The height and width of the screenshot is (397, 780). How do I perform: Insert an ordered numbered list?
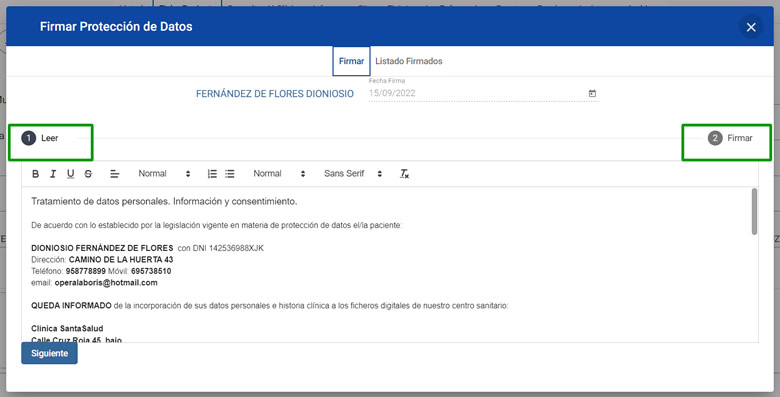[x=212, y=174]
